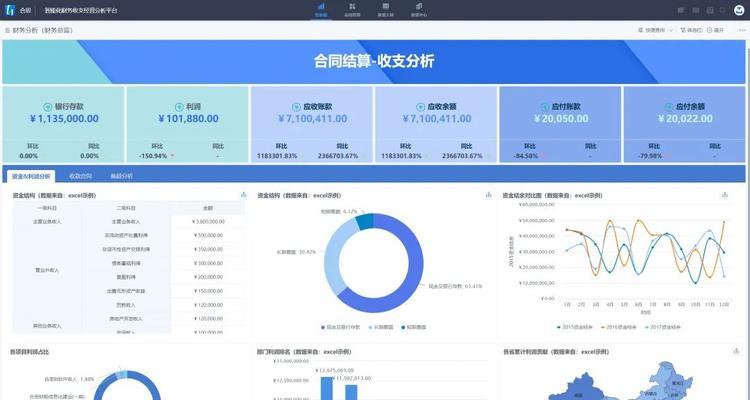Click the round icon next to 应收余额
The width and height of the screenshot is (750, 400).
click(x=420, y=107)
